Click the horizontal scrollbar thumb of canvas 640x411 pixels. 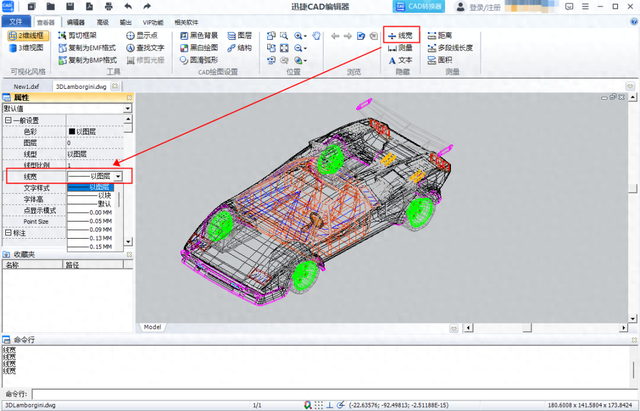(527, 328)
